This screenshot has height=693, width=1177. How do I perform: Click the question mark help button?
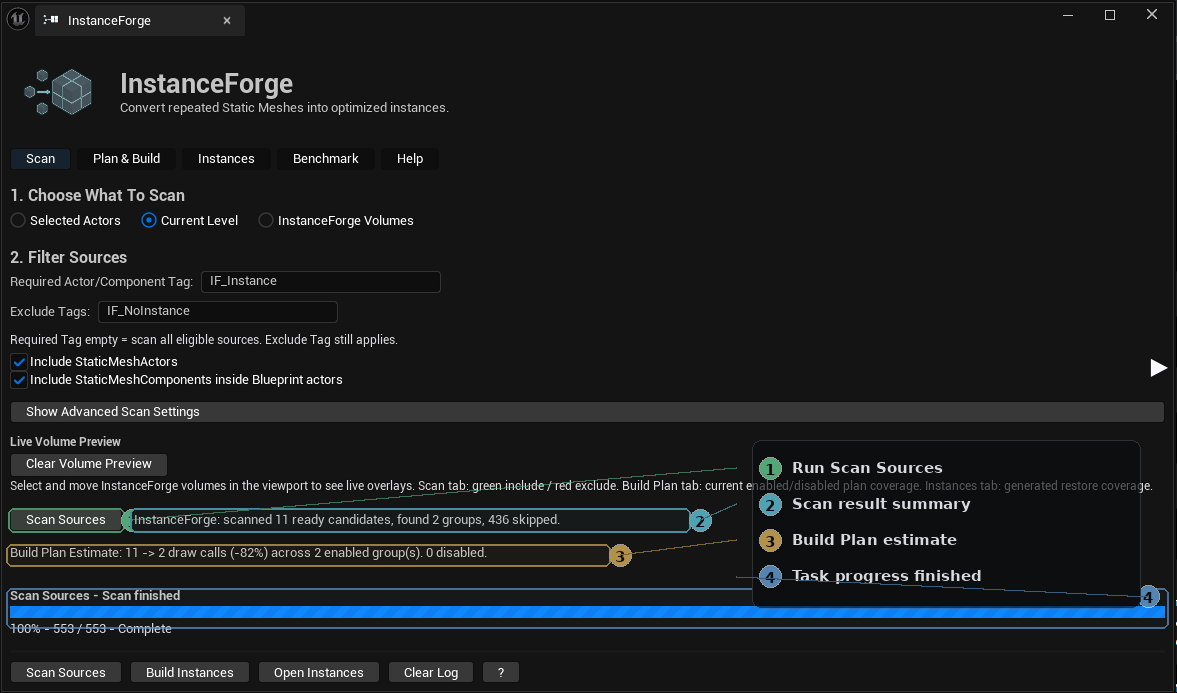(x=501, y=673)
